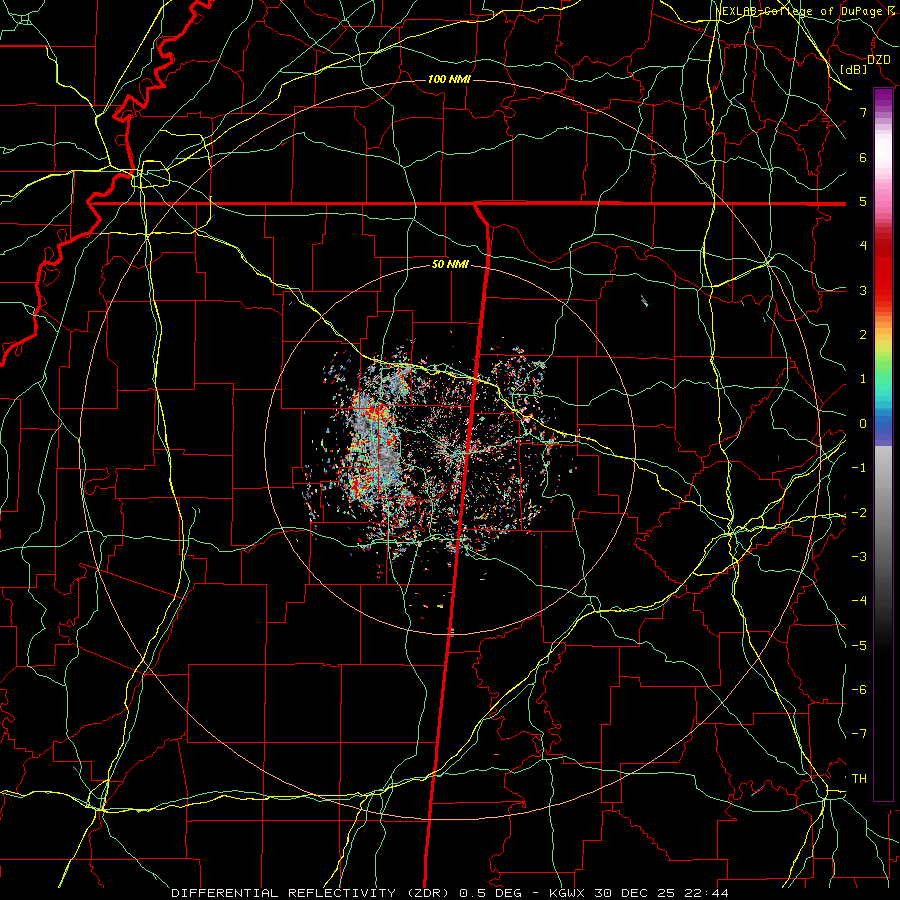The height and width of the screenshot is (900, 900).
Task: Click the 1 dB tick on the scale
Action: coord(863,379)
